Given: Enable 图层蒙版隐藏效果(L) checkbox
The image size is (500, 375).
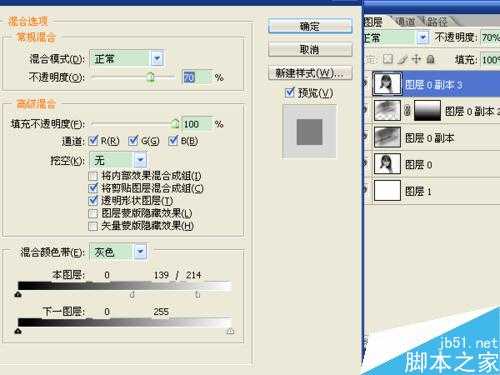Looking at the screenshot, I should coord(93,213).
